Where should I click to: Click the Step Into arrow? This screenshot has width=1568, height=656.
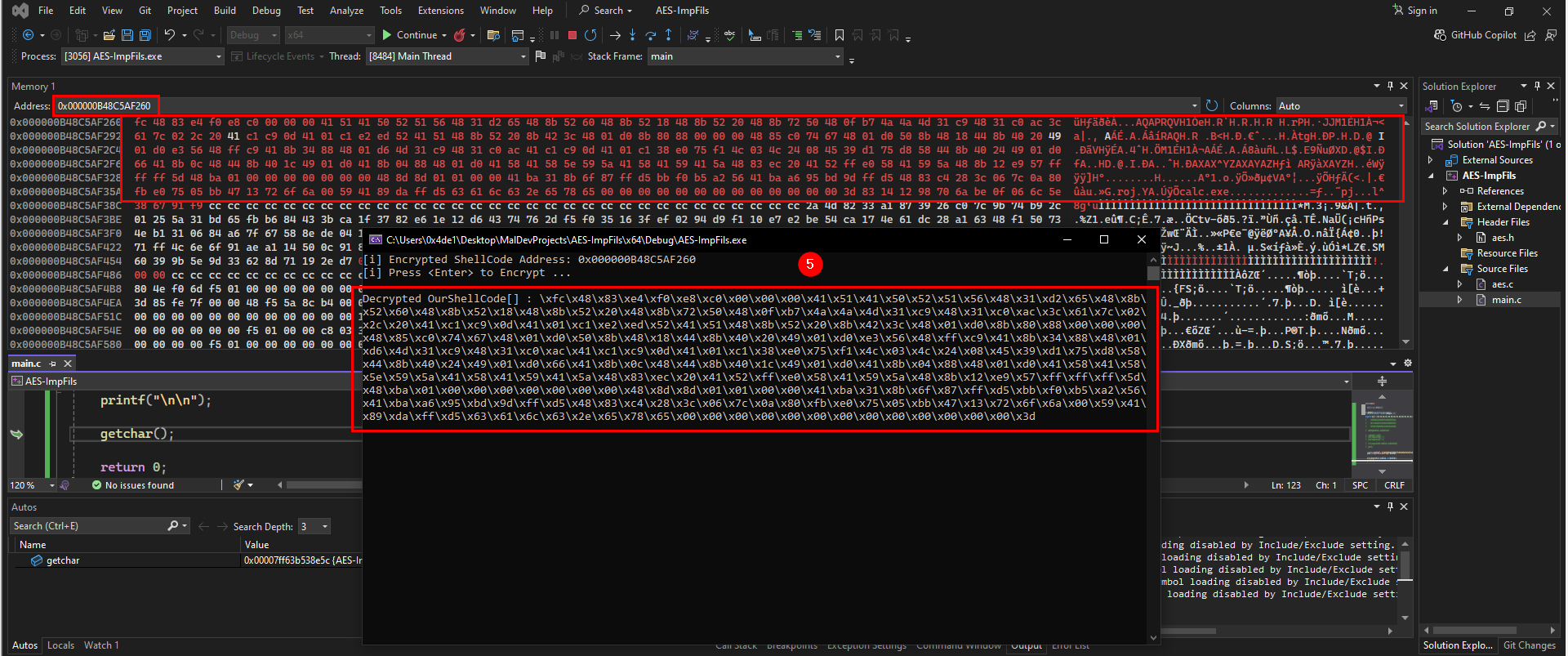[x=632, y=35]
